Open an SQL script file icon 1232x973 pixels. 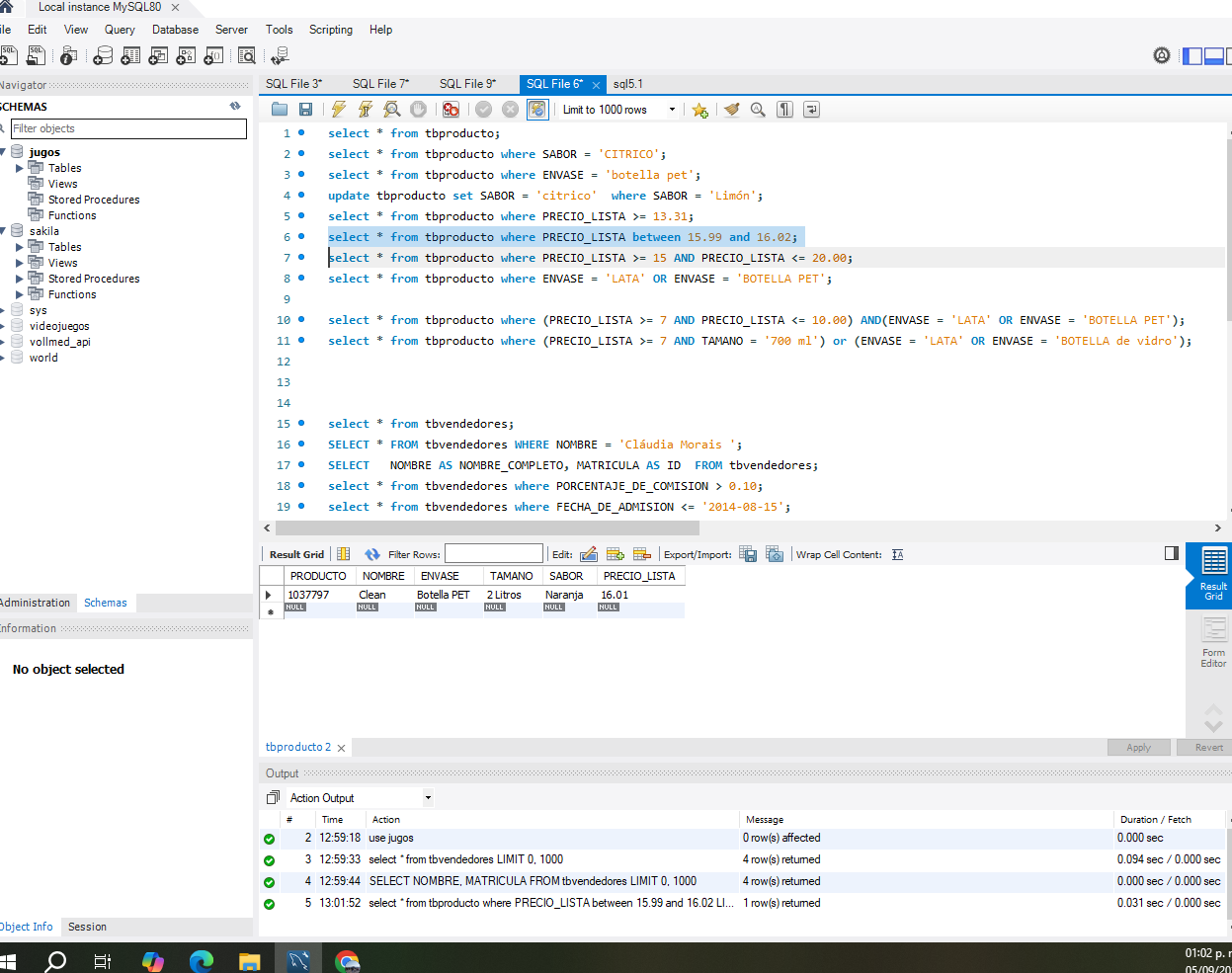[x=37, y=55]
